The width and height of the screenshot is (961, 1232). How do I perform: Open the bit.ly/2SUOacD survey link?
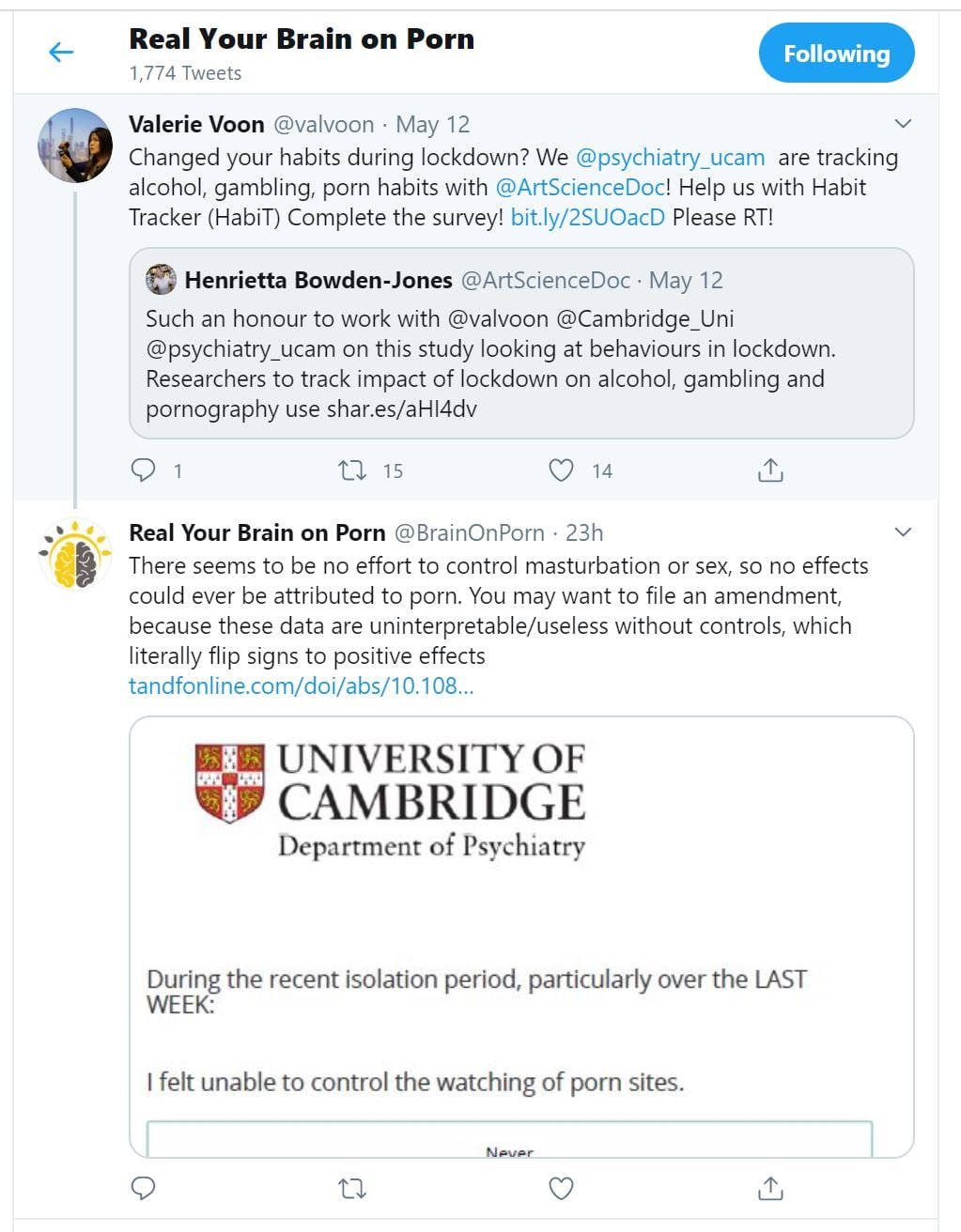587,218
